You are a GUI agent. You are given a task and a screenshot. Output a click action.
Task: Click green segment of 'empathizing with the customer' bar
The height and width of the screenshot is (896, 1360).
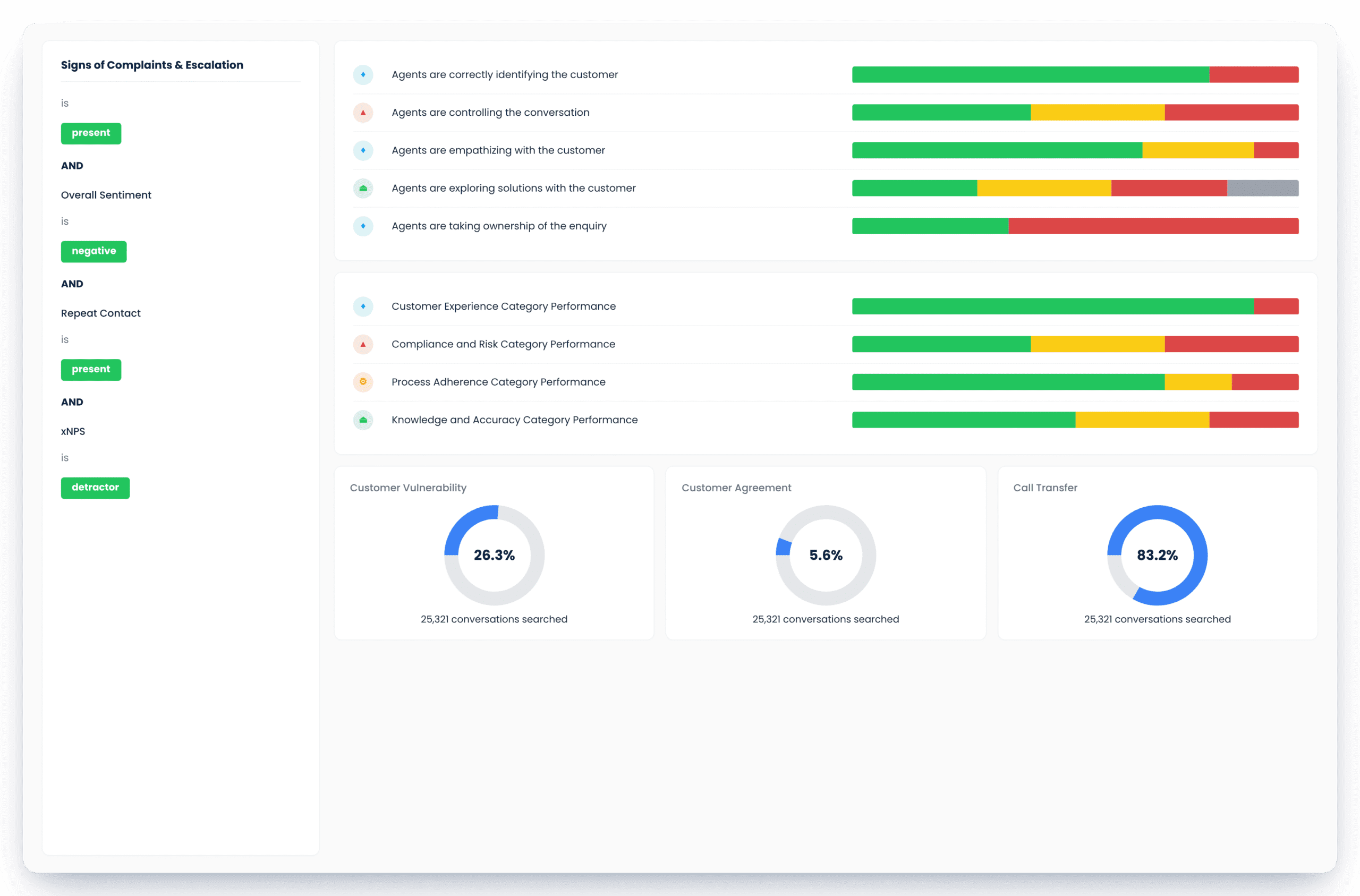[997, 150]
